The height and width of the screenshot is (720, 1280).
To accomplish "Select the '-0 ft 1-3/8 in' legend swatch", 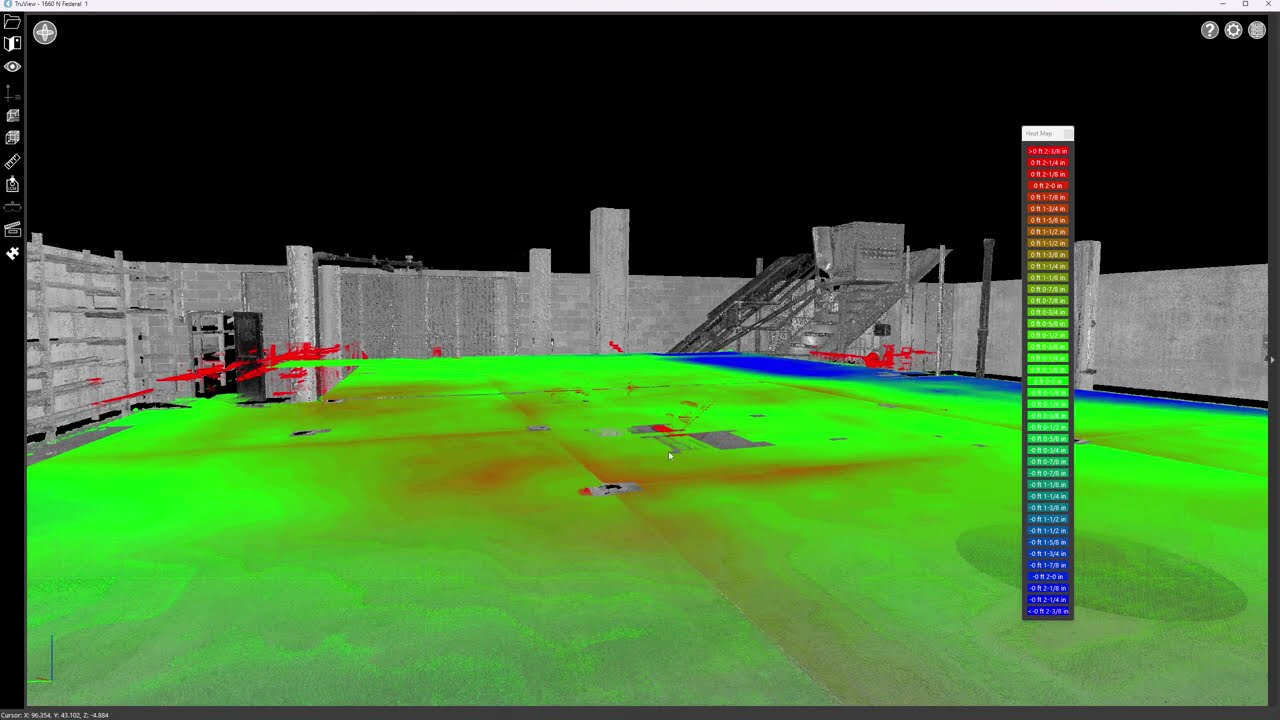I will 1048,507.
